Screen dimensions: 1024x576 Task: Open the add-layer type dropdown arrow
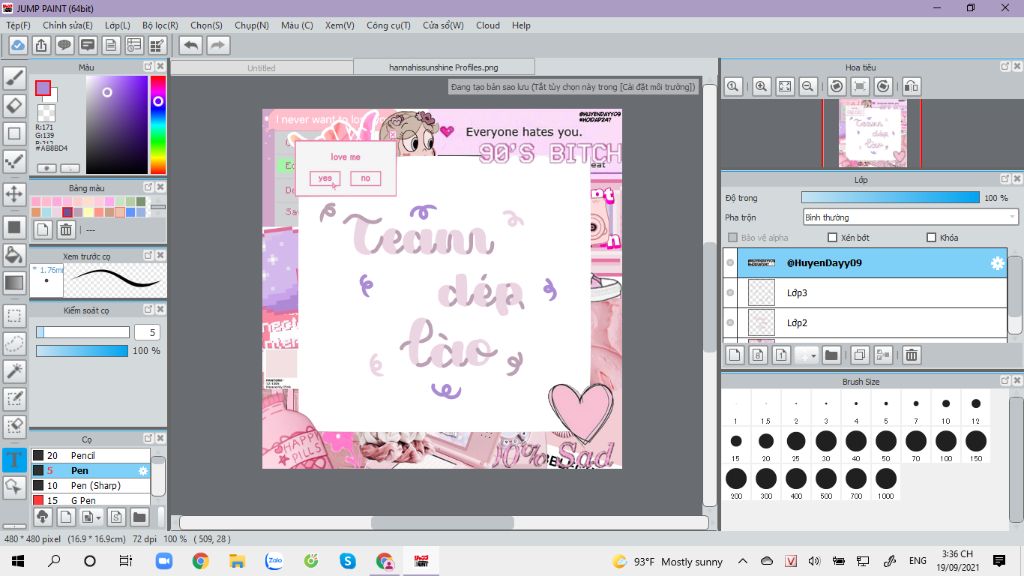click(808, 355)
